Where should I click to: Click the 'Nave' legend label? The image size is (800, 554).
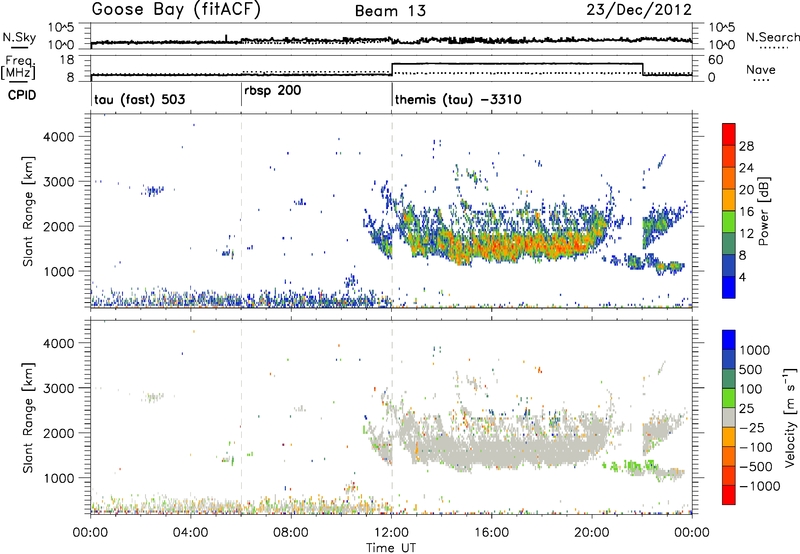pyautogui.click(x=761, y=69)
